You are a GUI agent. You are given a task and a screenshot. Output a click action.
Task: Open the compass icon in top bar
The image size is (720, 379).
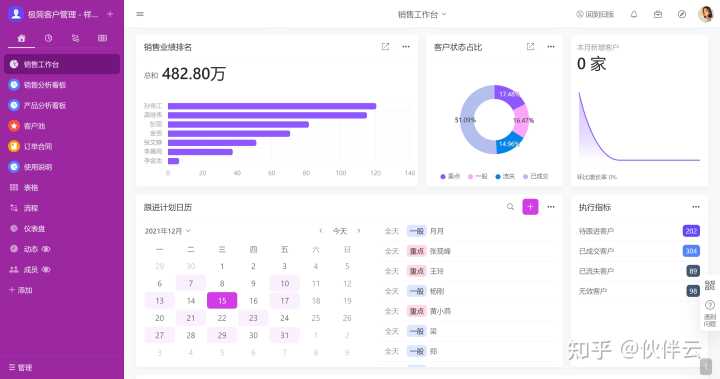tap(682, 14)
